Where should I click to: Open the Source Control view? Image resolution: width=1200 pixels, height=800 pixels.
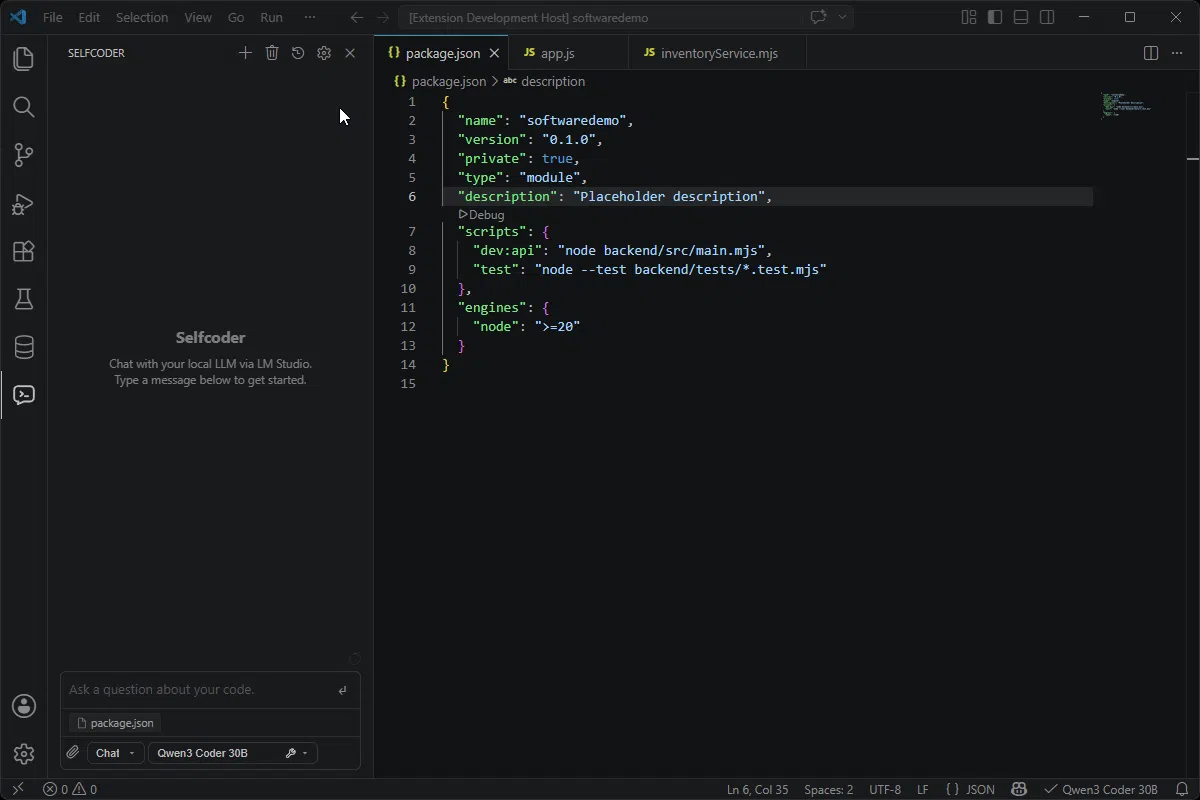pos(23,155)
